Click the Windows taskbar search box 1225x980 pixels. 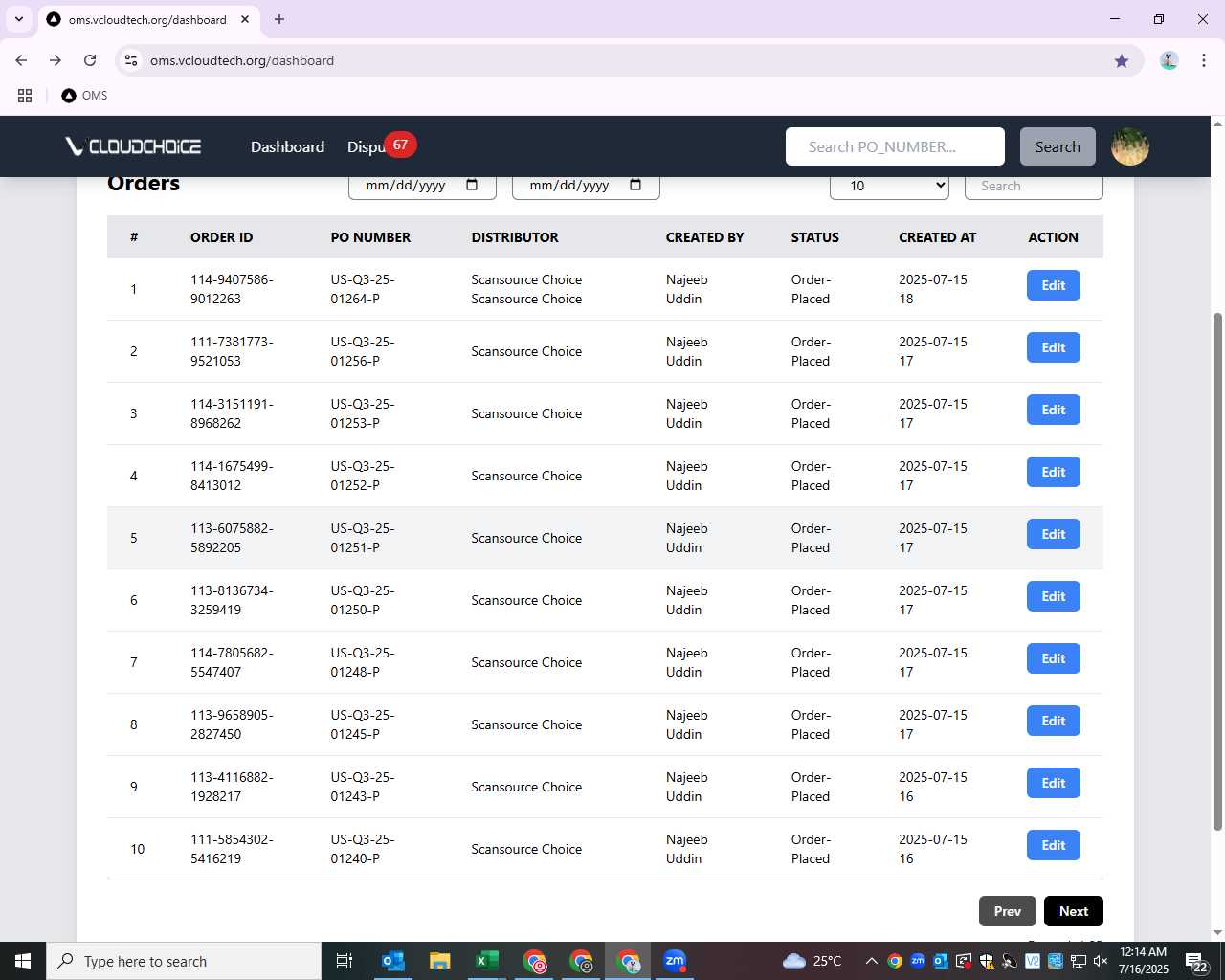184,961
